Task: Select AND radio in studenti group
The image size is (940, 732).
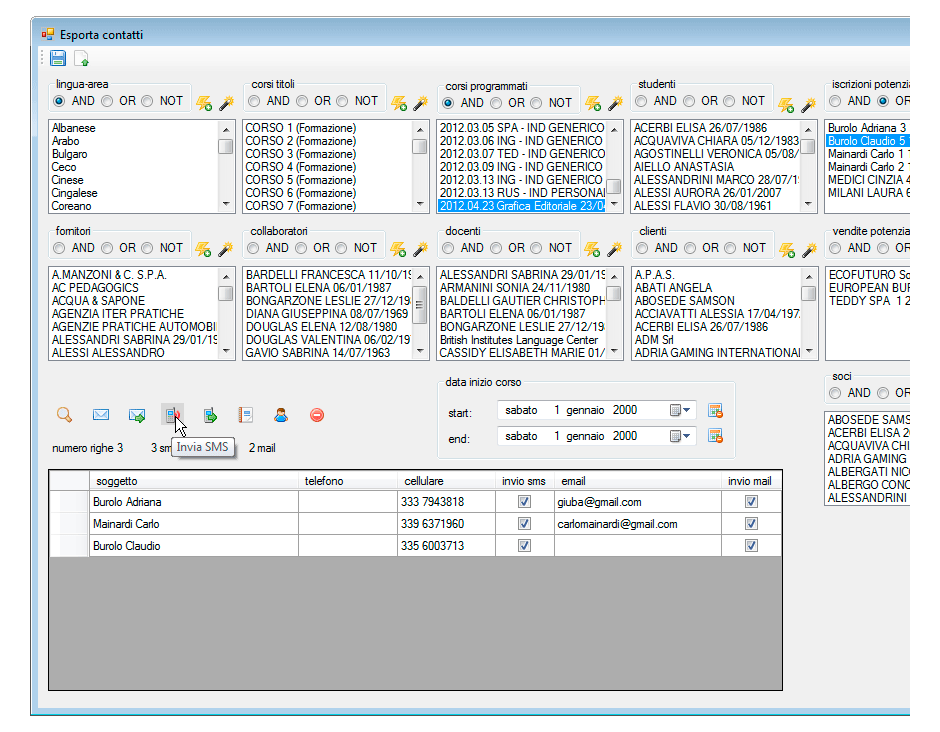Action: point(641,101)
